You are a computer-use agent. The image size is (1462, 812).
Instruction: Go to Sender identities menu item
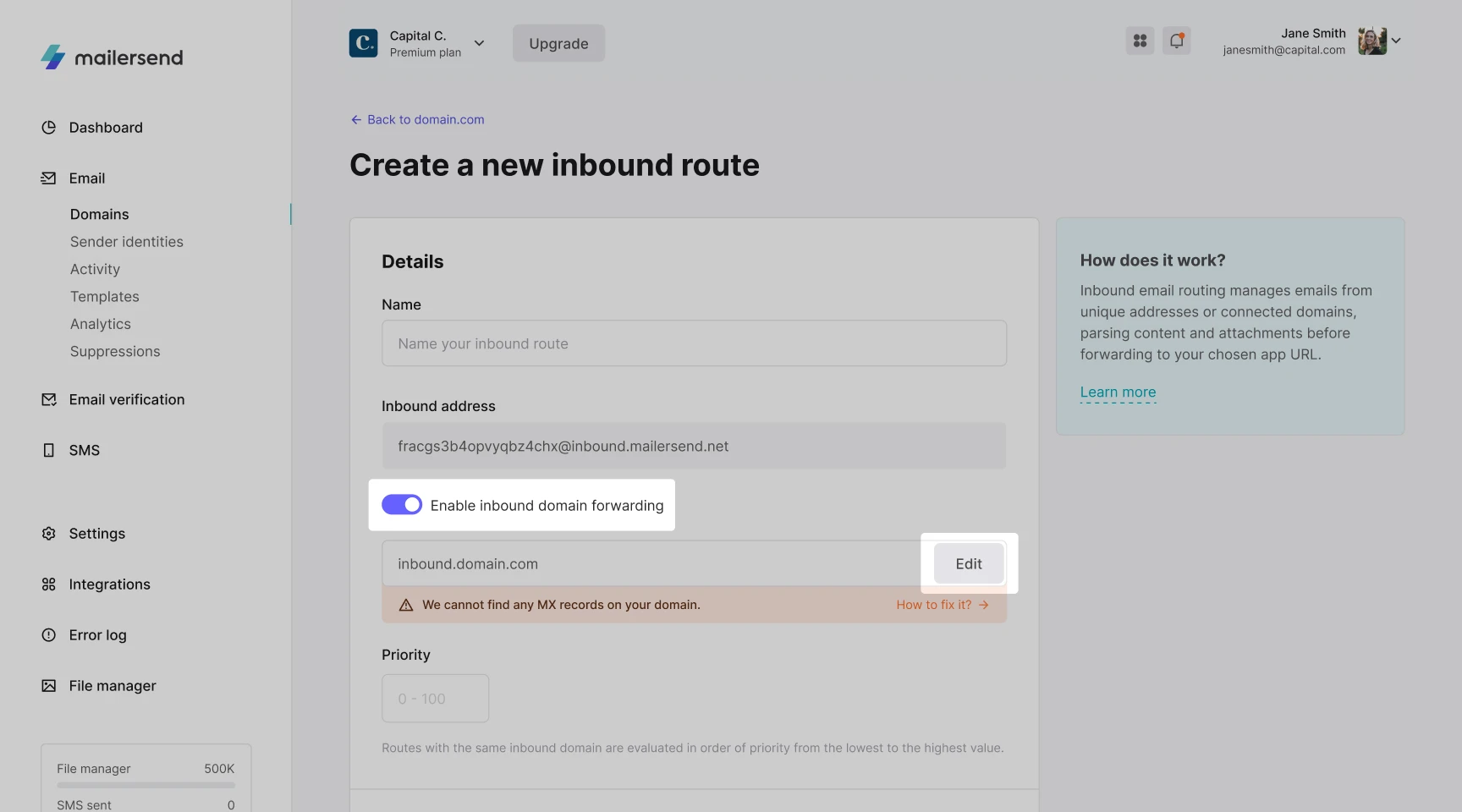(127, 242)
